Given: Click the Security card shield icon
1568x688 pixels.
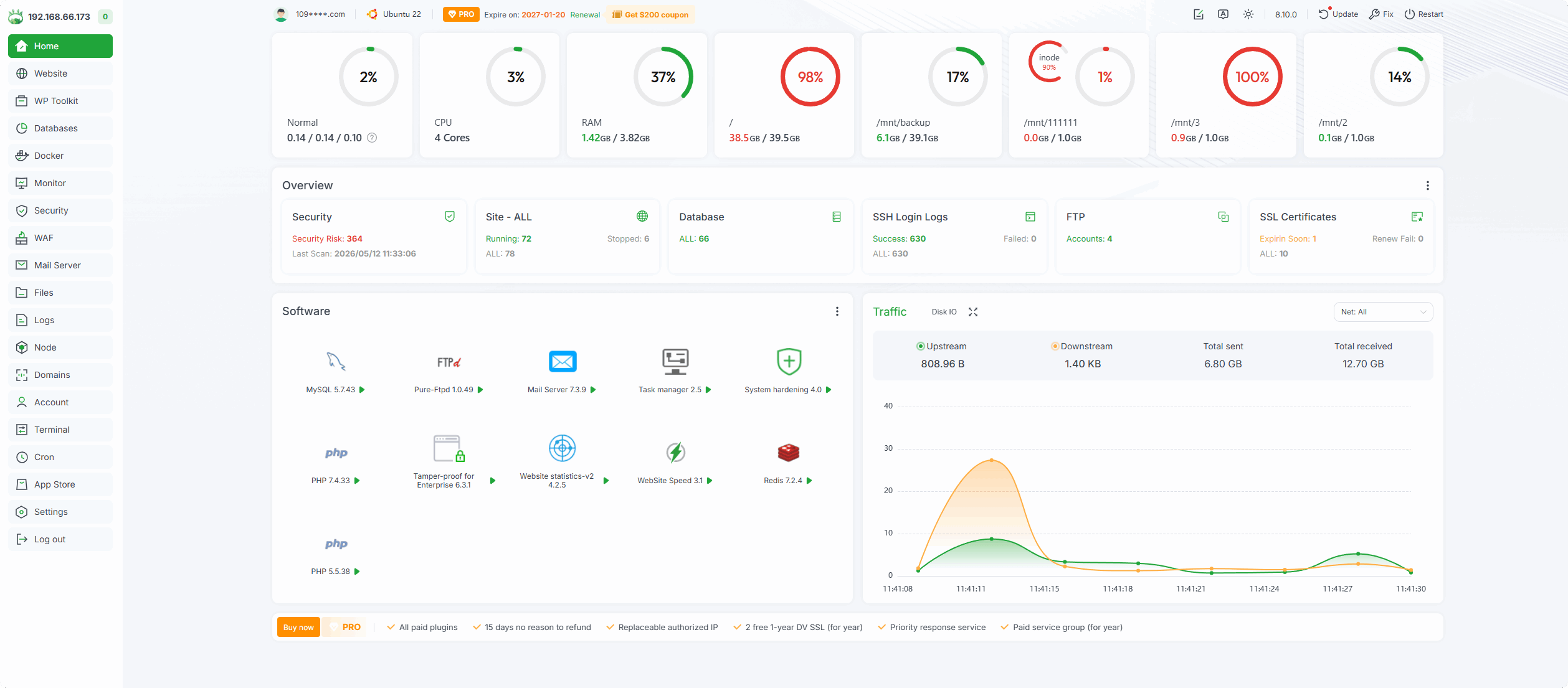Looking at the screenshot, I should pyautogui.click(x=450, y=217).
